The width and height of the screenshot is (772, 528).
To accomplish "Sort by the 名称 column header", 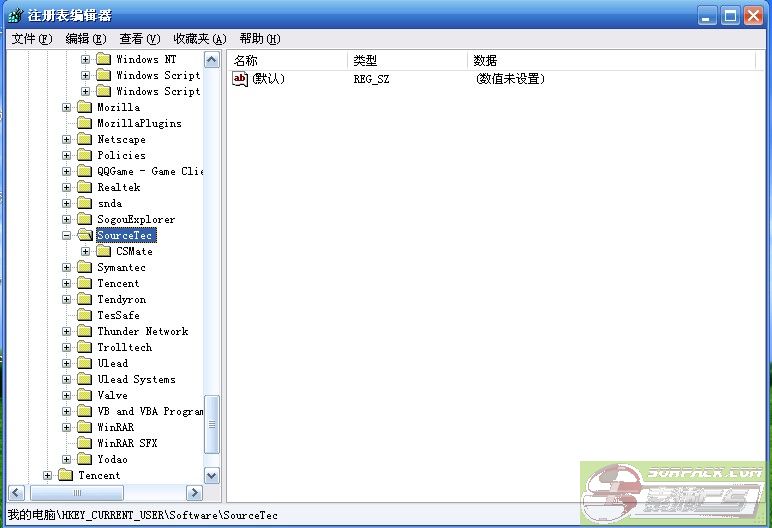I will click(x=287, y=61).
